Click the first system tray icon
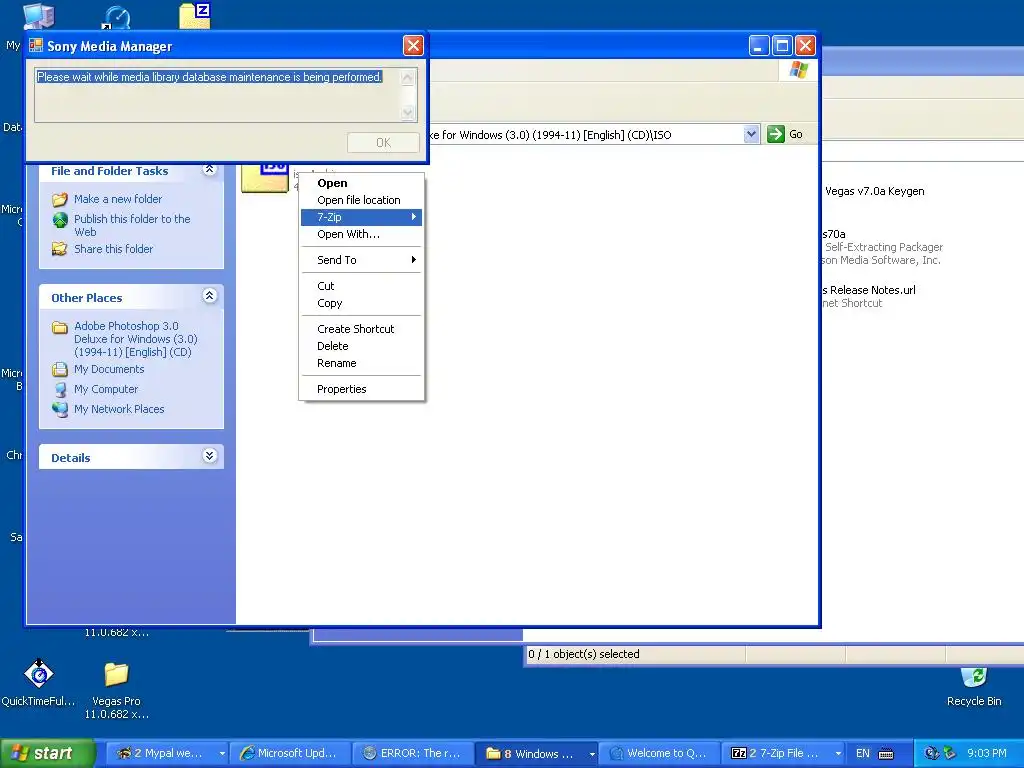Viewport: 1024px width, 768px height. (x=931, y=753)
